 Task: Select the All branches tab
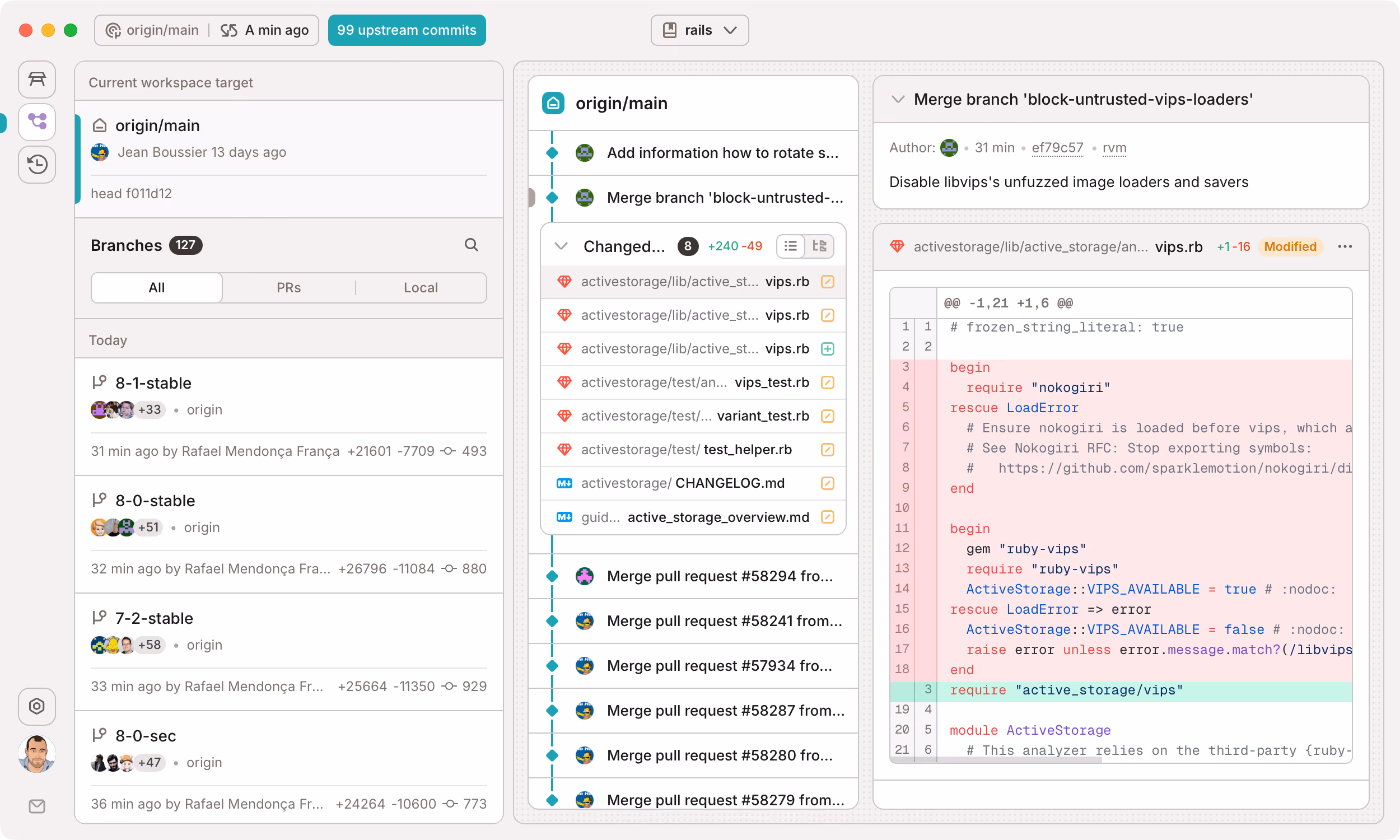click(x=157, y=287)
